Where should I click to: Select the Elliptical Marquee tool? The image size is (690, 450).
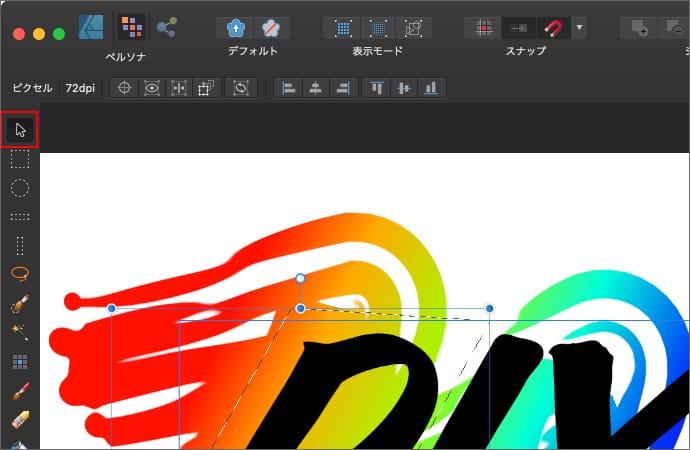tap(20, 188)
